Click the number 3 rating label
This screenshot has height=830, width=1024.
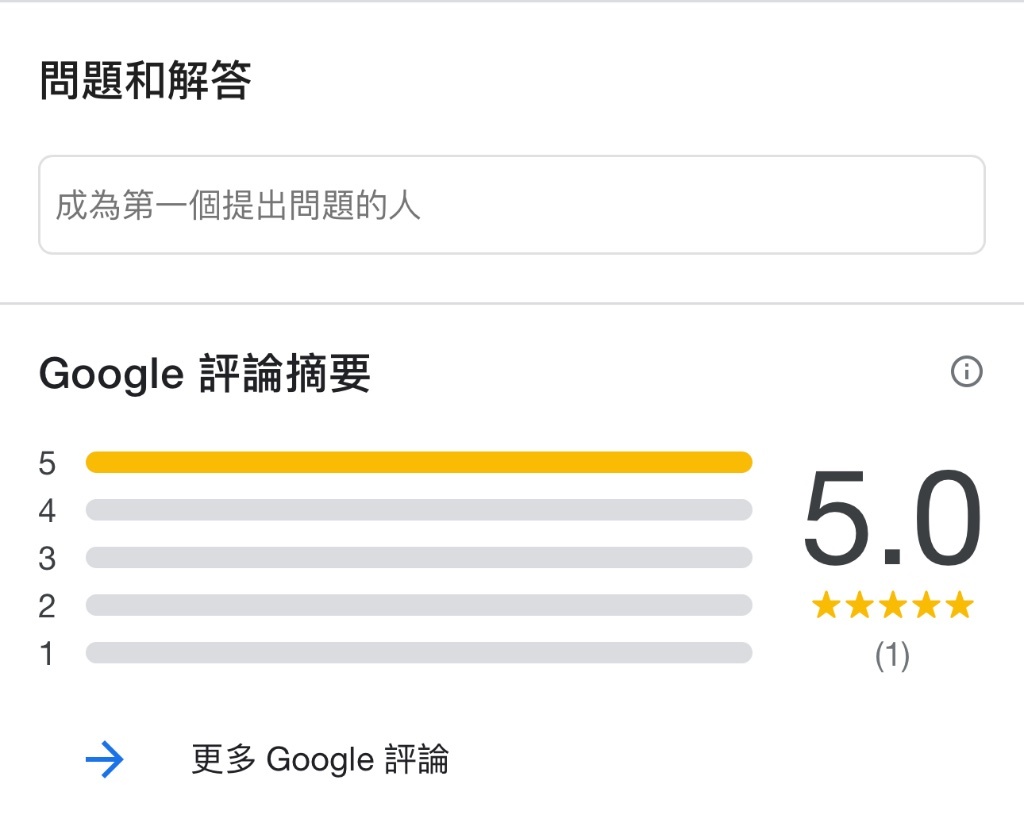coord(47,558)
